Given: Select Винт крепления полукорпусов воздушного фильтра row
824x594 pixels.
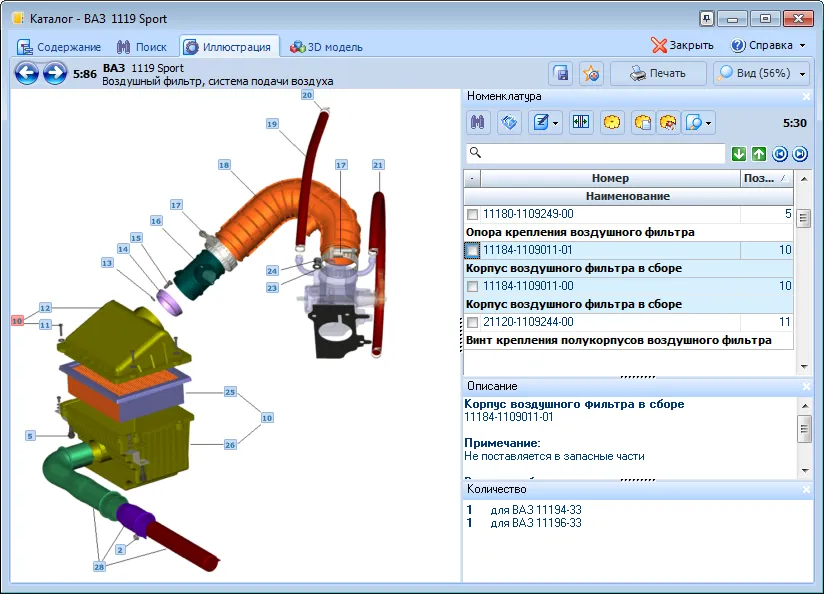Looking at the screenshot, I should coord(629,340).
